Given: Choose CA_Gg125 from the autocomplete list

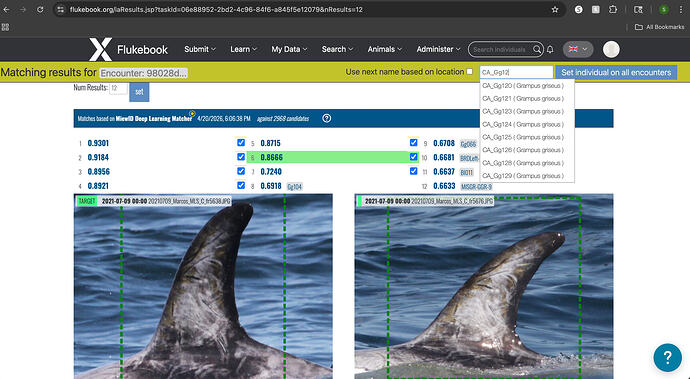Looking at the screenshot, I should (527, 137).
